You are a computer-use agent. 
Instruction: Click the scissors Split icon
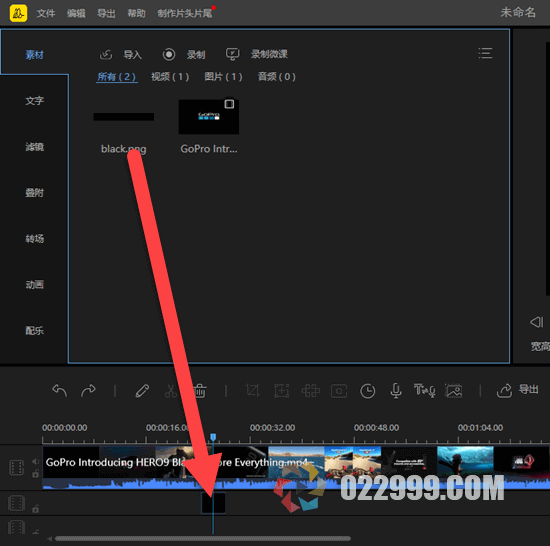(x=171, y=391)
